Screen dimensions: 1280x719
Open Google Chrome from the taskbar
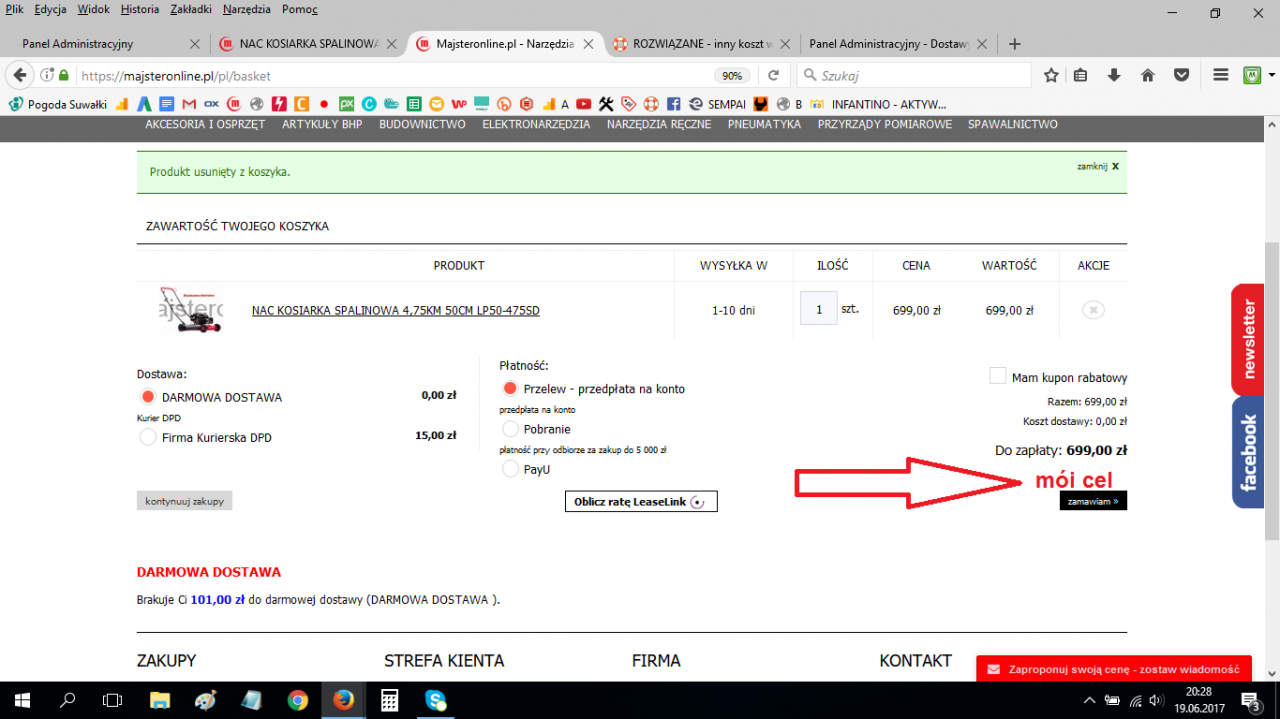pos(297,700)
